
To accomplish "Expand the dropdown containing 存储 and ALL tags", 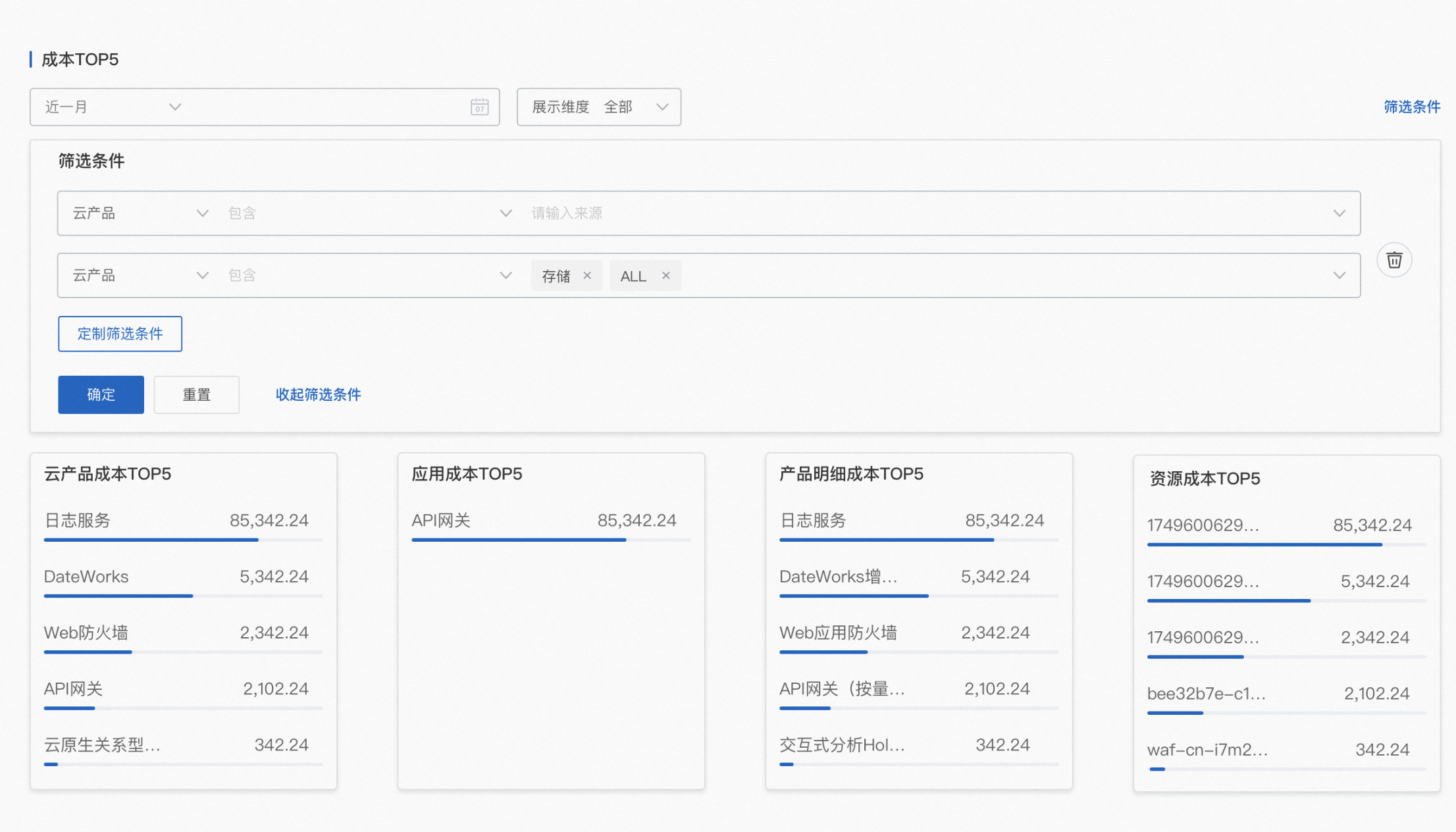I will click(1339, 275).
